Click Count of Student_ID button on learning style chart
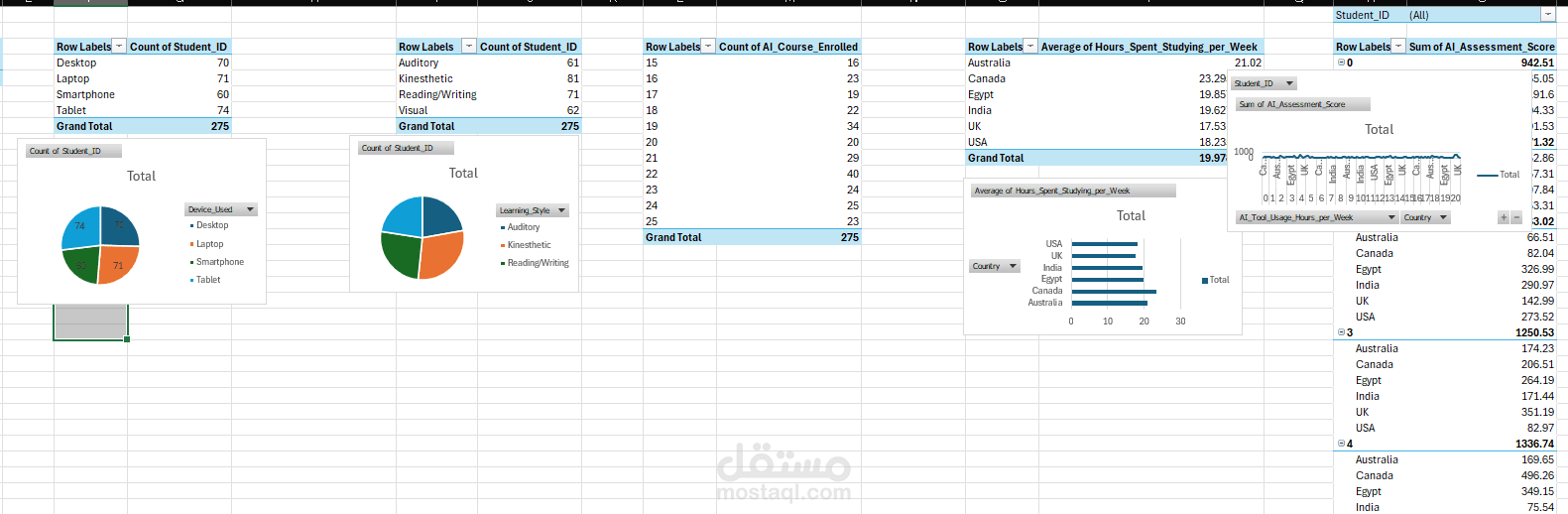The width and height of the screenshot is (1568, 514). [x=406, y=148]
